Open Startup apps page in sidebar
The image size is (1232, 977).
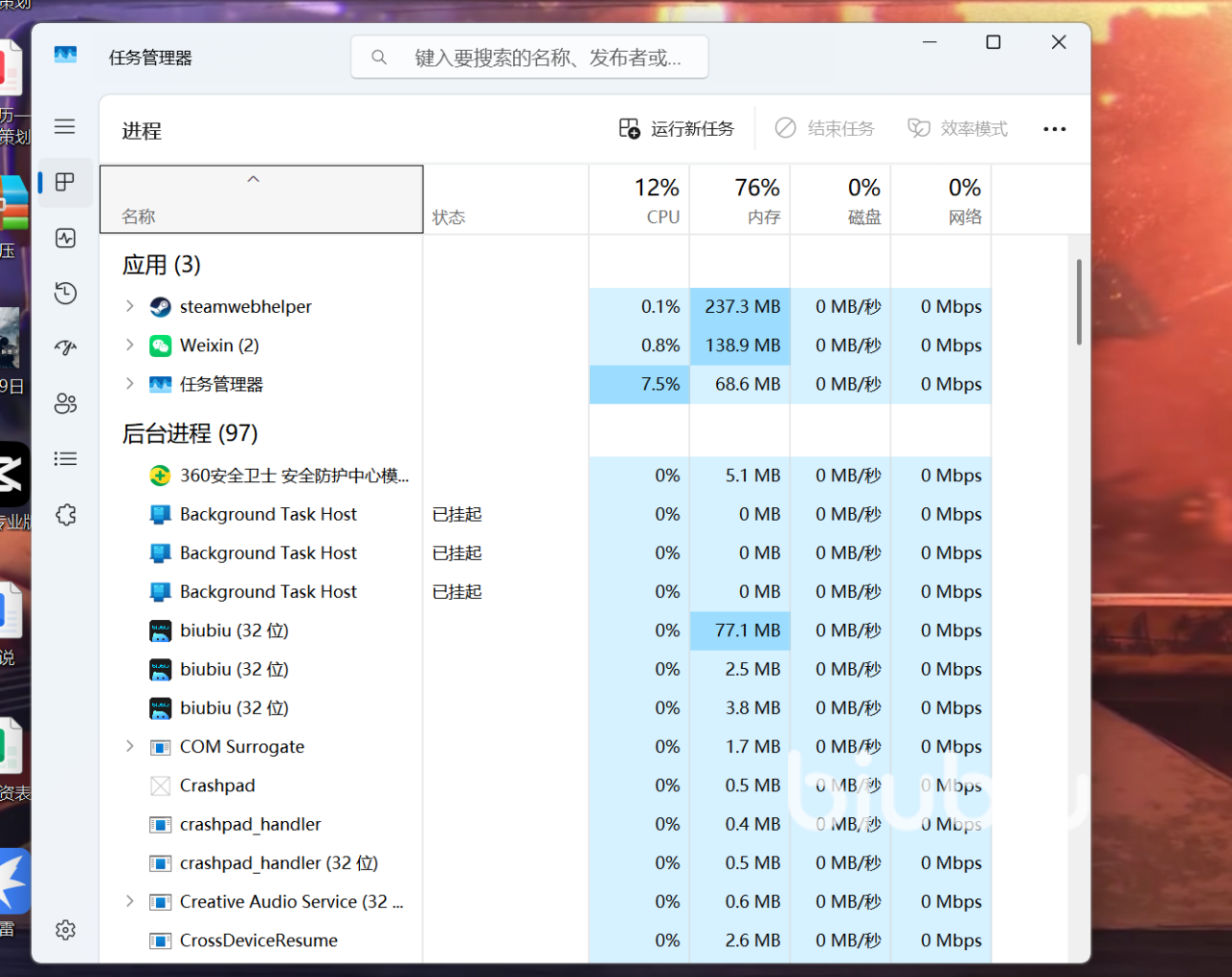pos(65,347)
